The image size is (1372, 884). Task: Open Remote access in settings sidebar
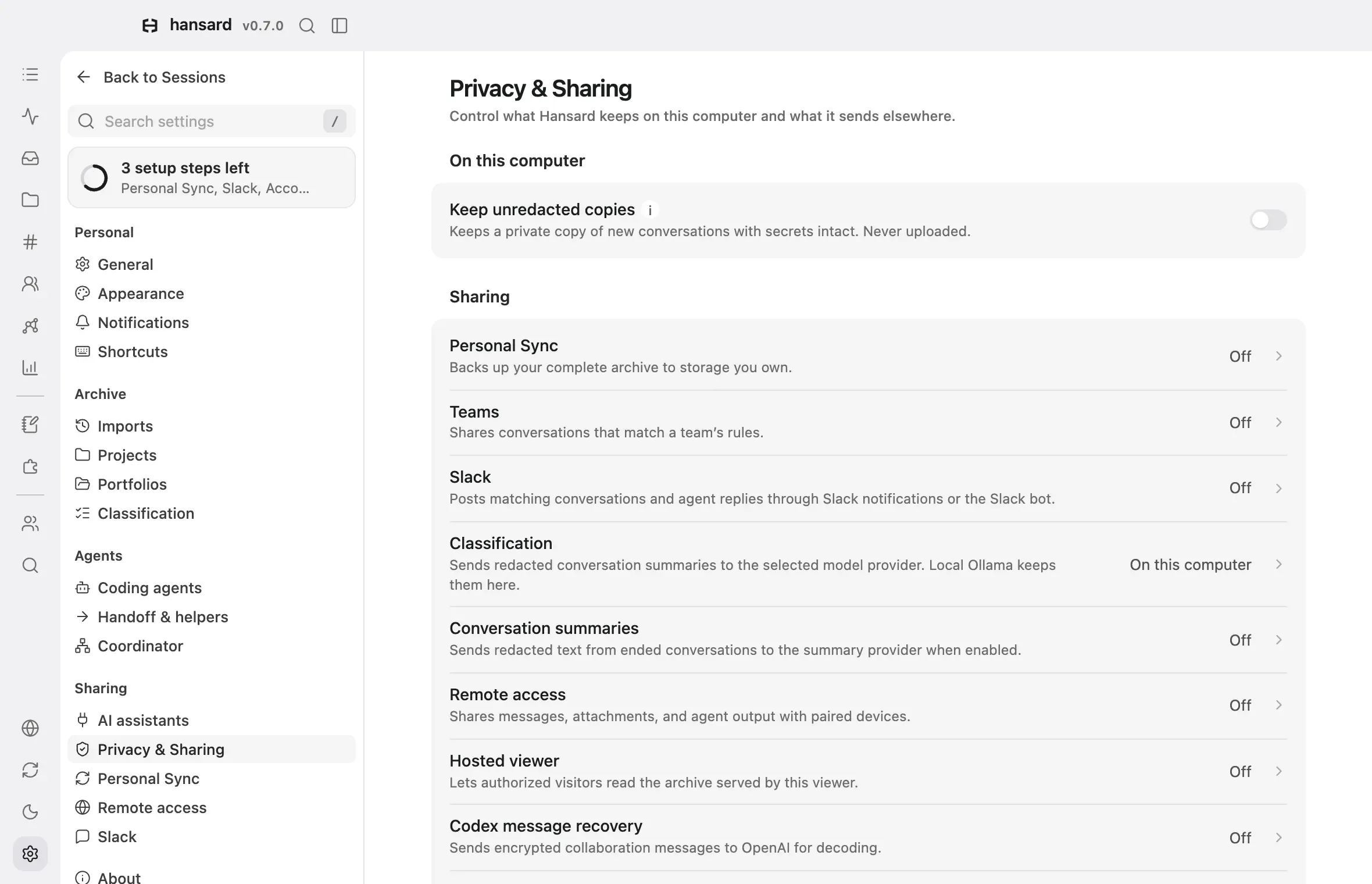(212, 808)
